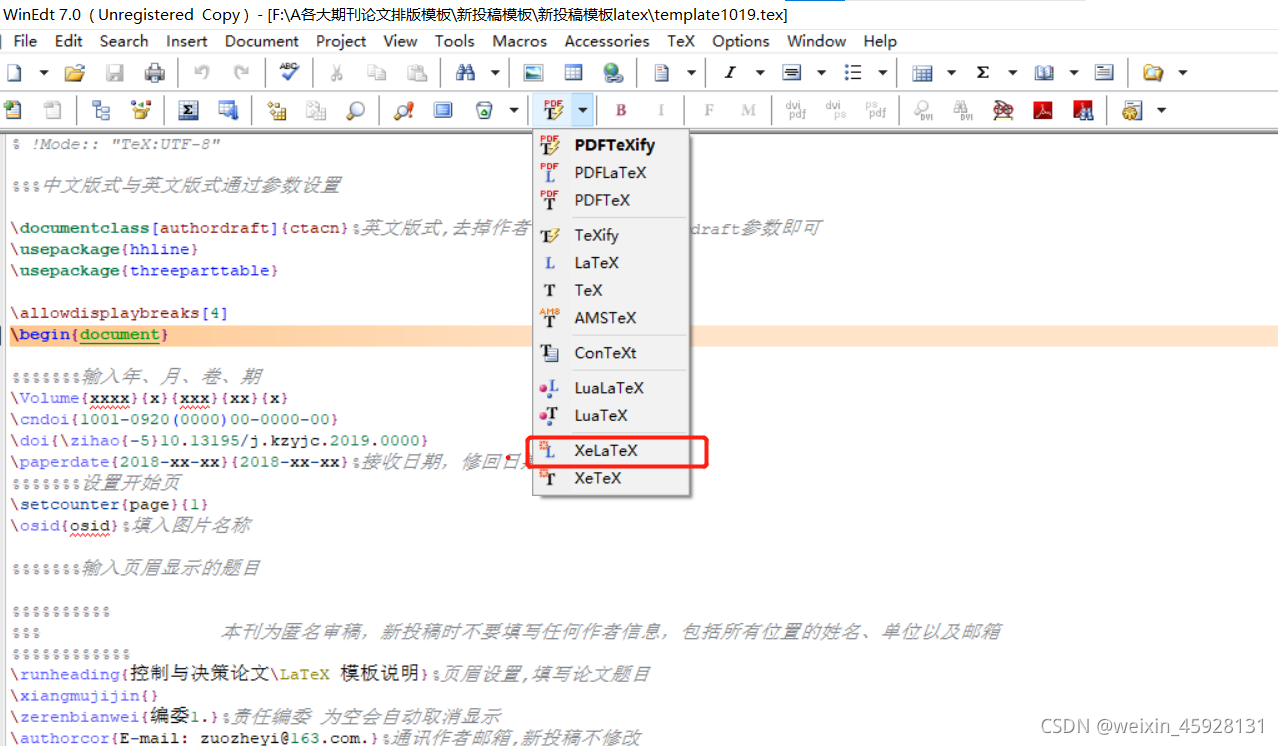Print using the printer icon
Viewport: 1278px width, 746px height.
point(155,73)
